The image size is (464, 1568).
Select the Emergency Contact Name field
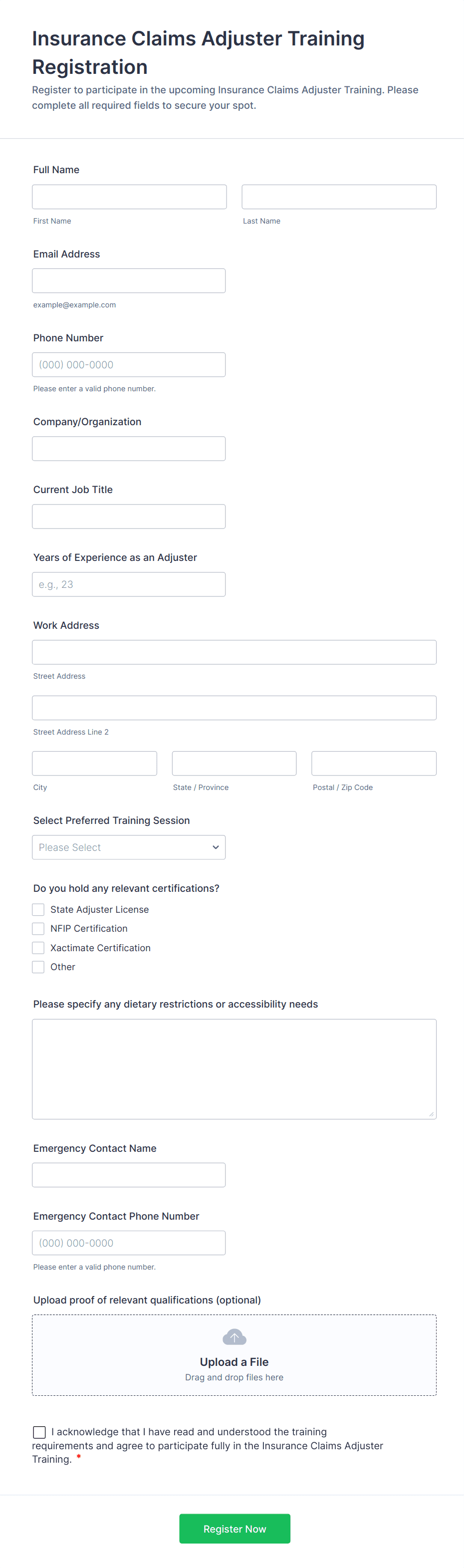129,1175
